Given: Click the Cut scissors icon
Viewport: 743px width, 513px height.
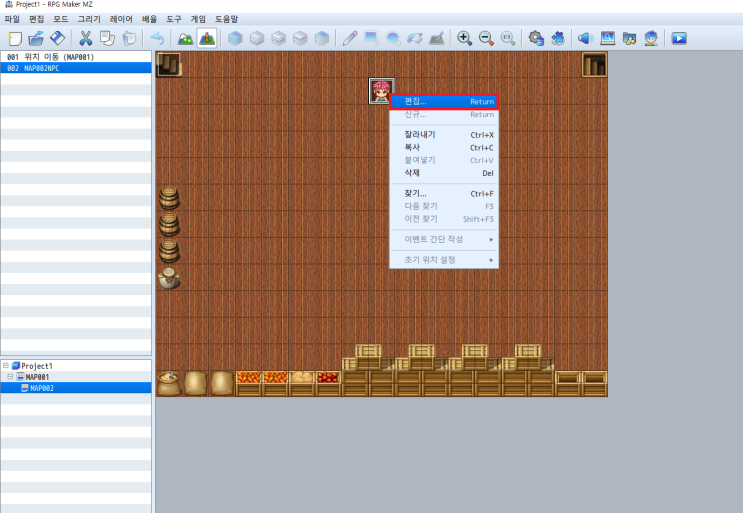Looking at the screenshot, I should [x=85, y=38].
